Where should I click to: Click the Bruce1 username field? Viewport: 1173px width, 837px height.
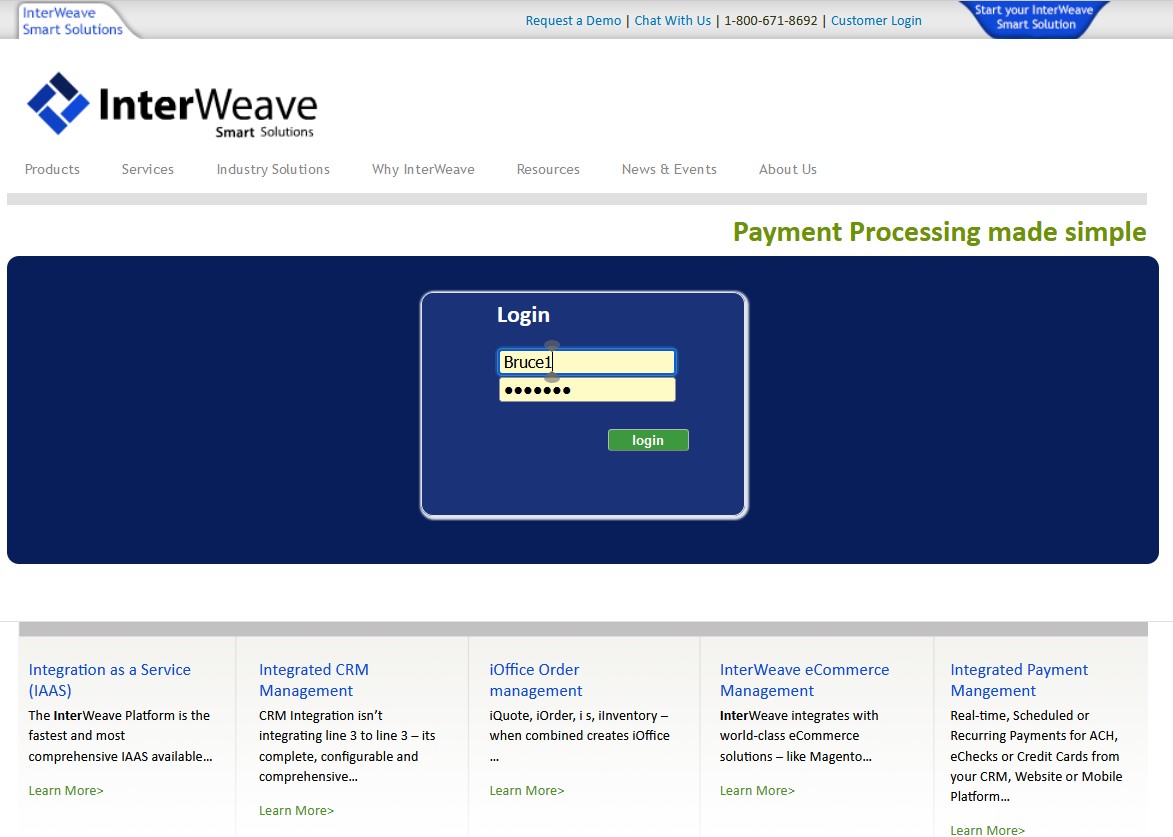tap(586, 361)
